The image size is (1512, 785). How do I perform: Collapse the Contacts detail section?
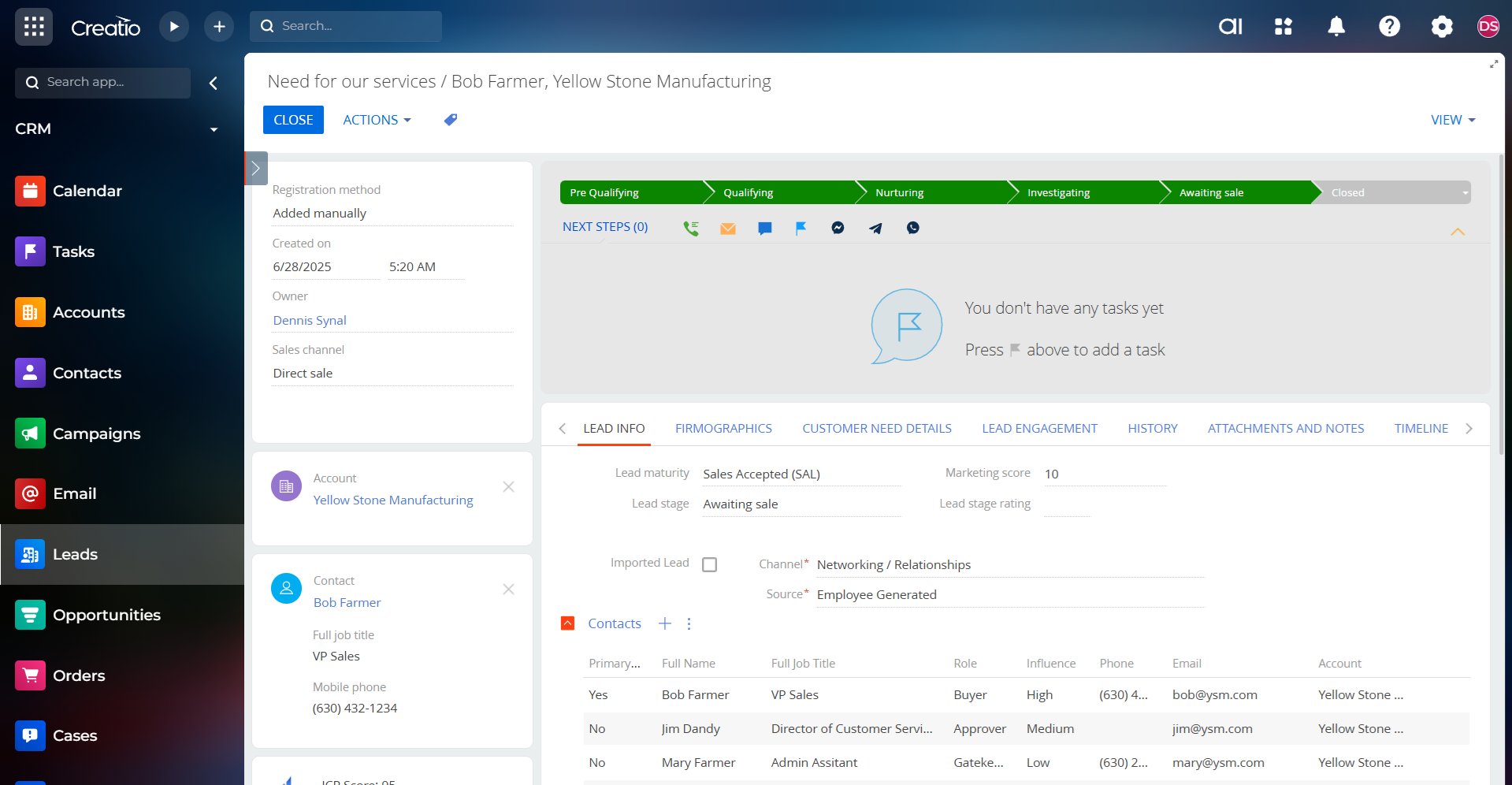567,623
